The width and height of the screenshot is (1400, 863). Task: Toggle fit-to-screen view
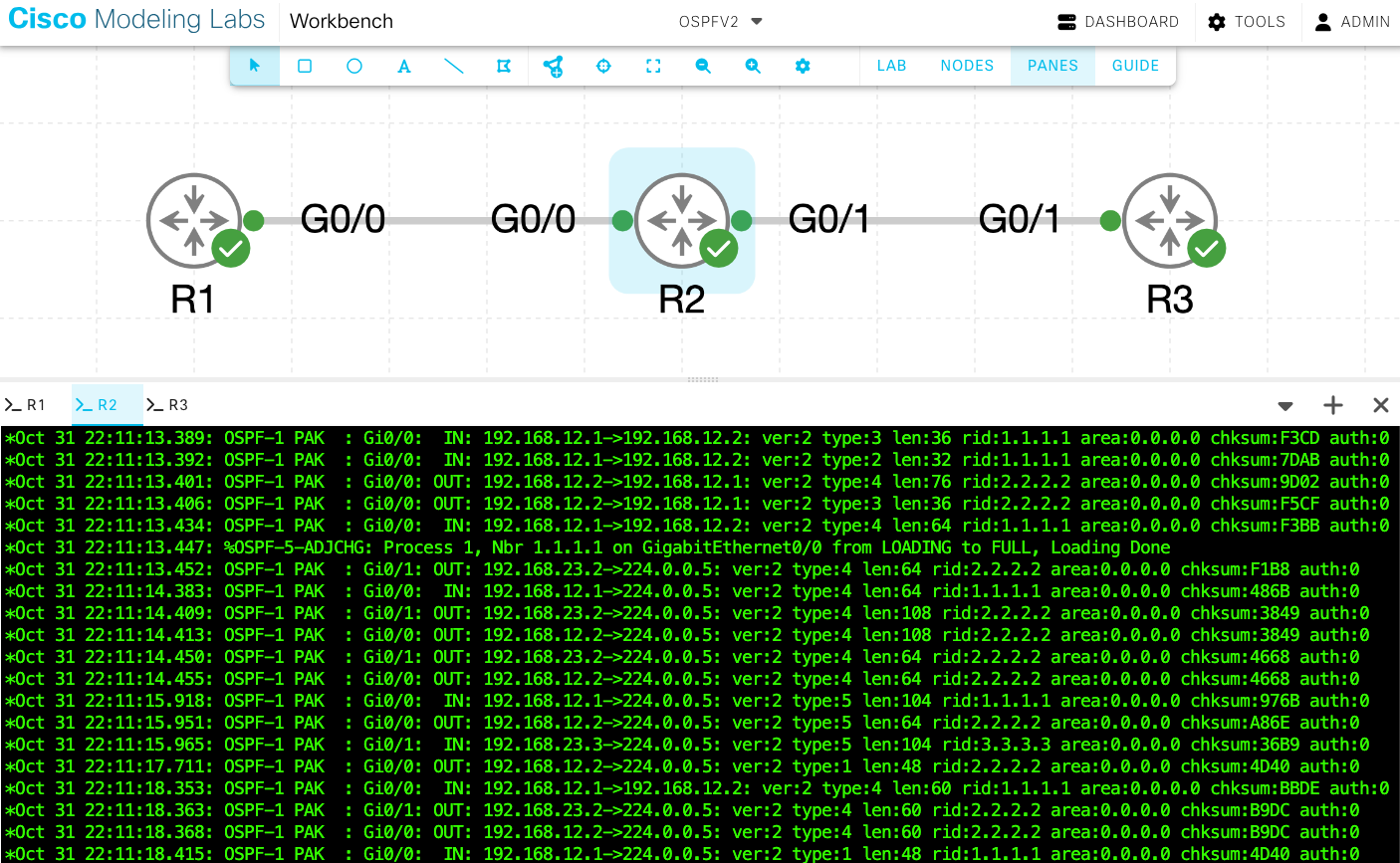[x=653, y=66]
